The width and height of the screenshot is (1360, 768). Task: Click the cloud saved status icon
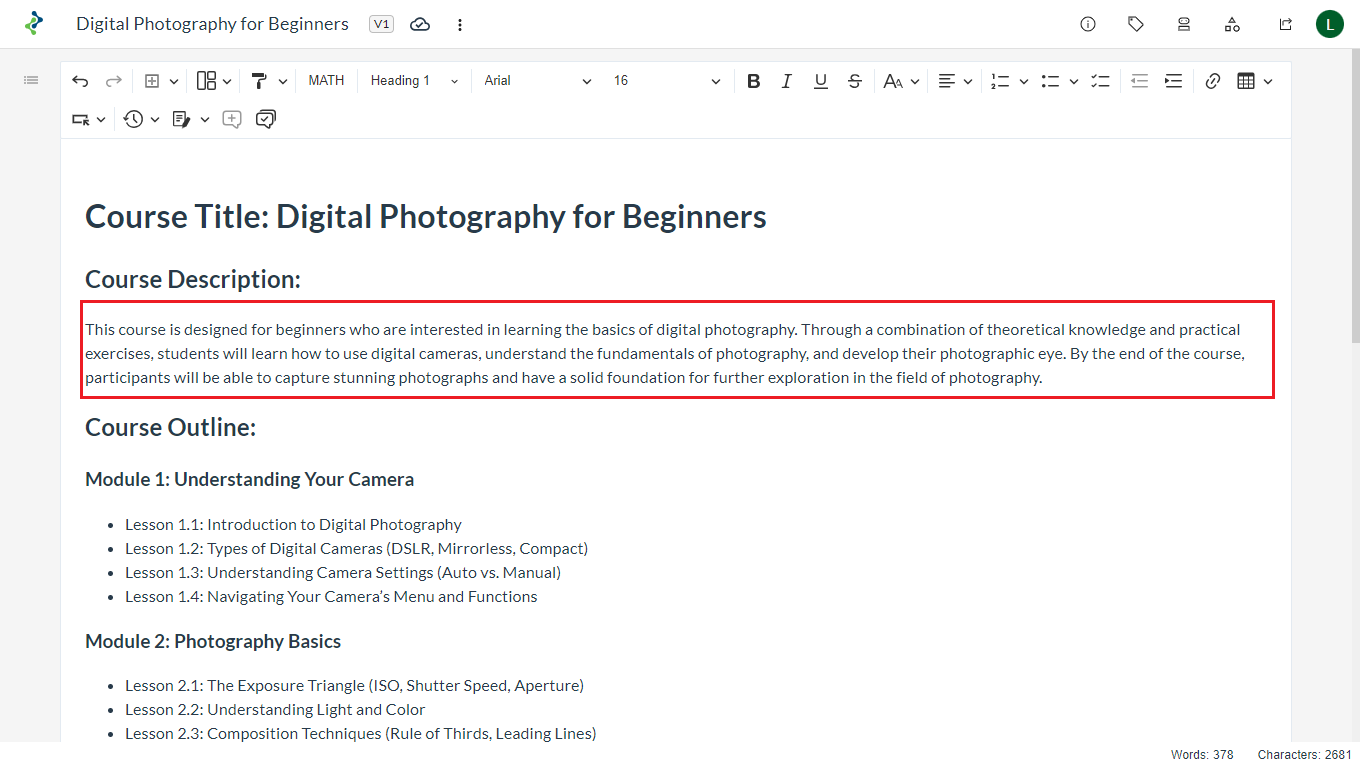[x=420, y=24]
